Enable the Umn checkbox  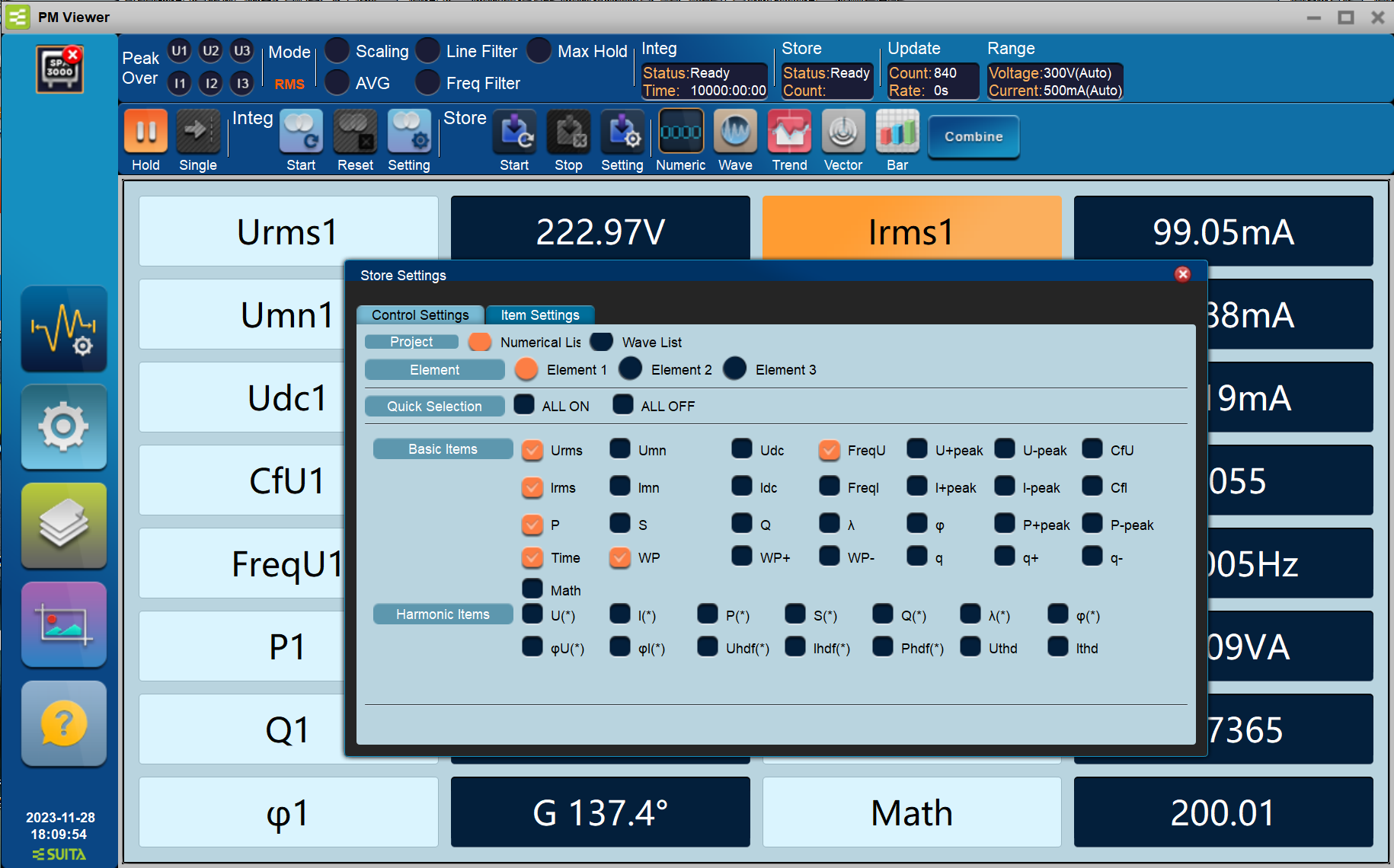(620, 449)
